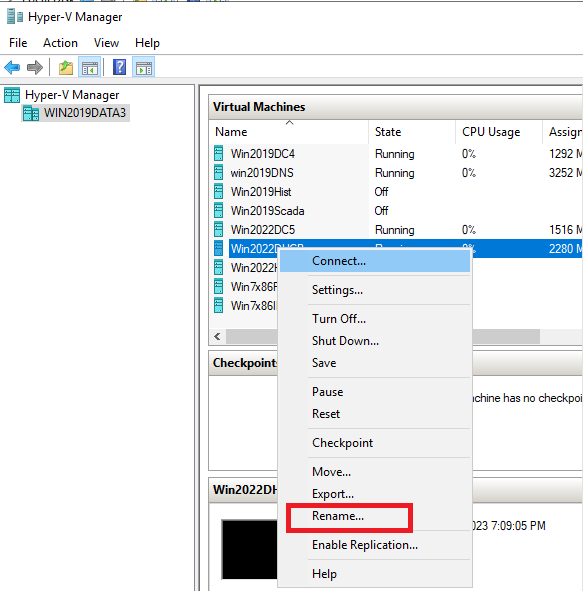Click the left scroll arrow of VM list
Viewport: 583px width, 591px height.
tap(217, 336)
